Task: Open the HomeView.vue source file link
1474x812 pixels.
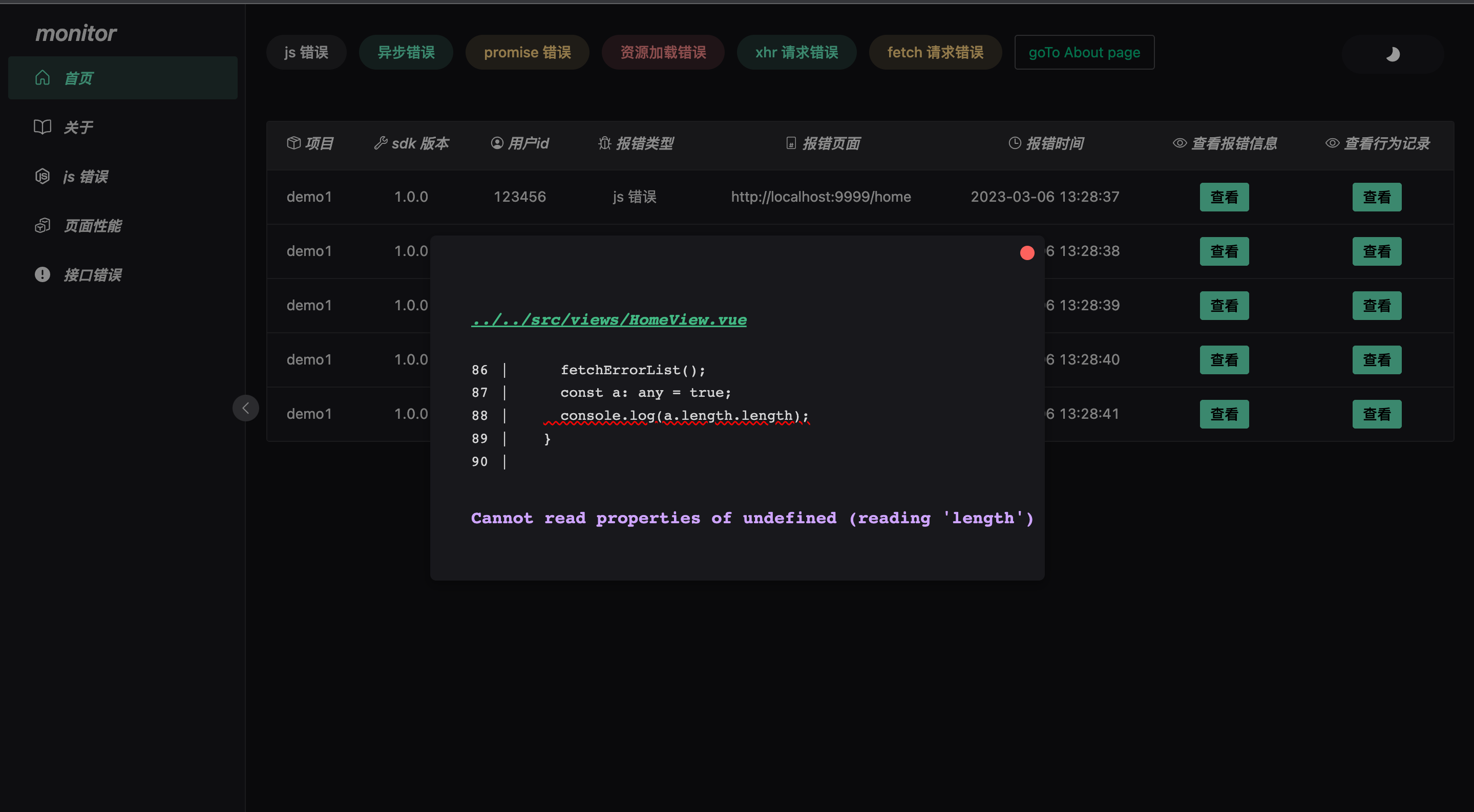Action: coord(609,319)
